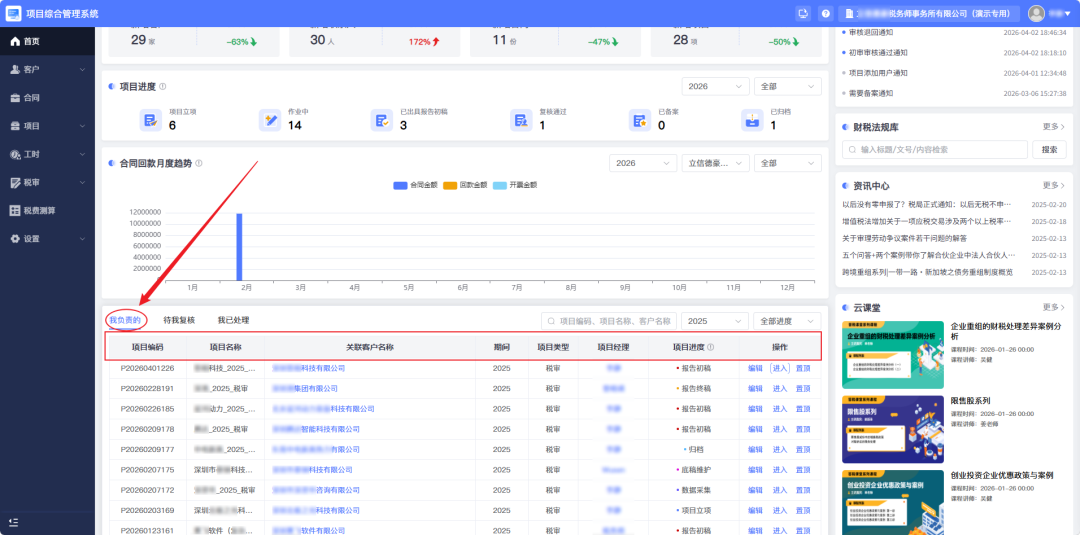1080x535 pixels.
Task: Click the 项目立项 stage icon
Action: 150,120
